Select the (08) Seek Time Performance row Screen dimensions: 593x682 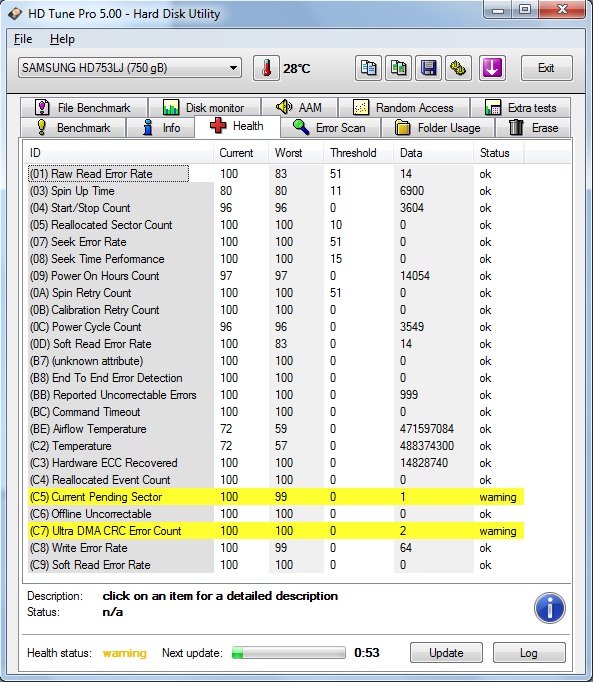(276, 258)
